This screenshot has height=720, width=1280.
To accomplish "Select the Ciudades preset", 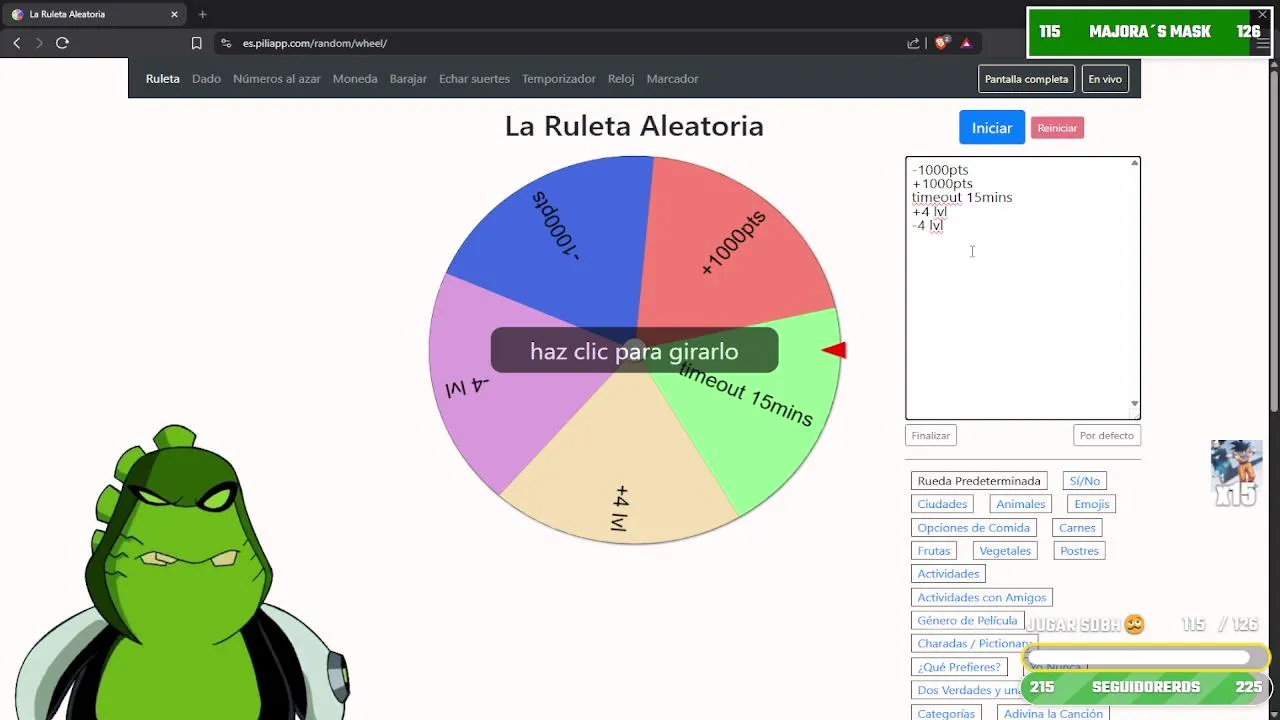I will pyautogui.click(x=942, y=504).
